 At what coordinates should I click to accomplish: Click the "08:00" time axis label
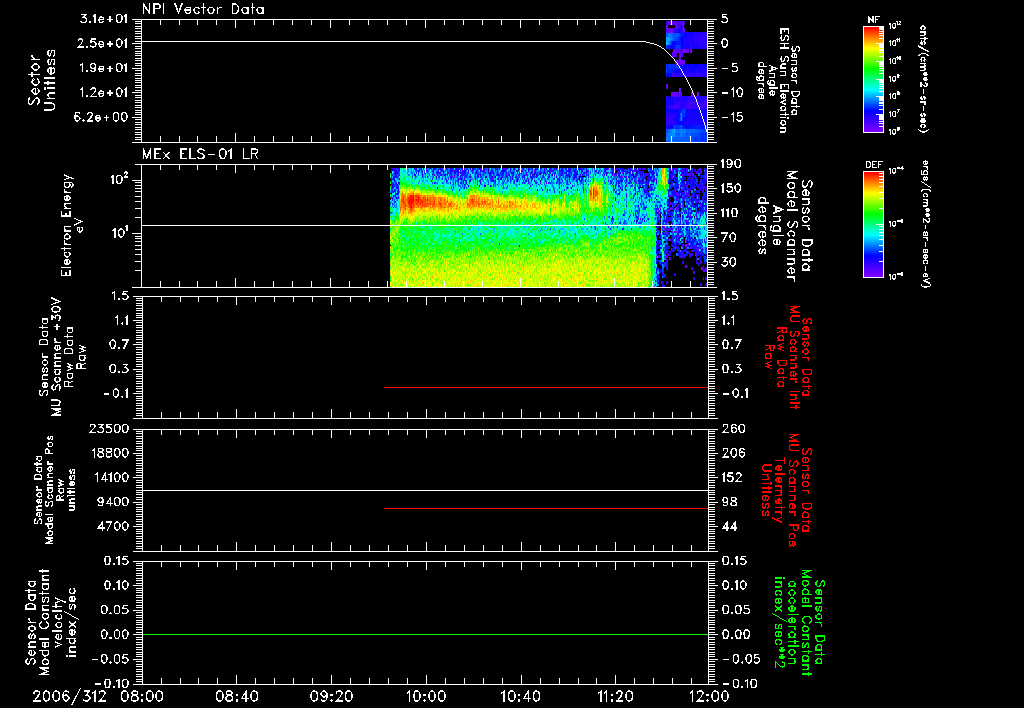coord(142,696)
